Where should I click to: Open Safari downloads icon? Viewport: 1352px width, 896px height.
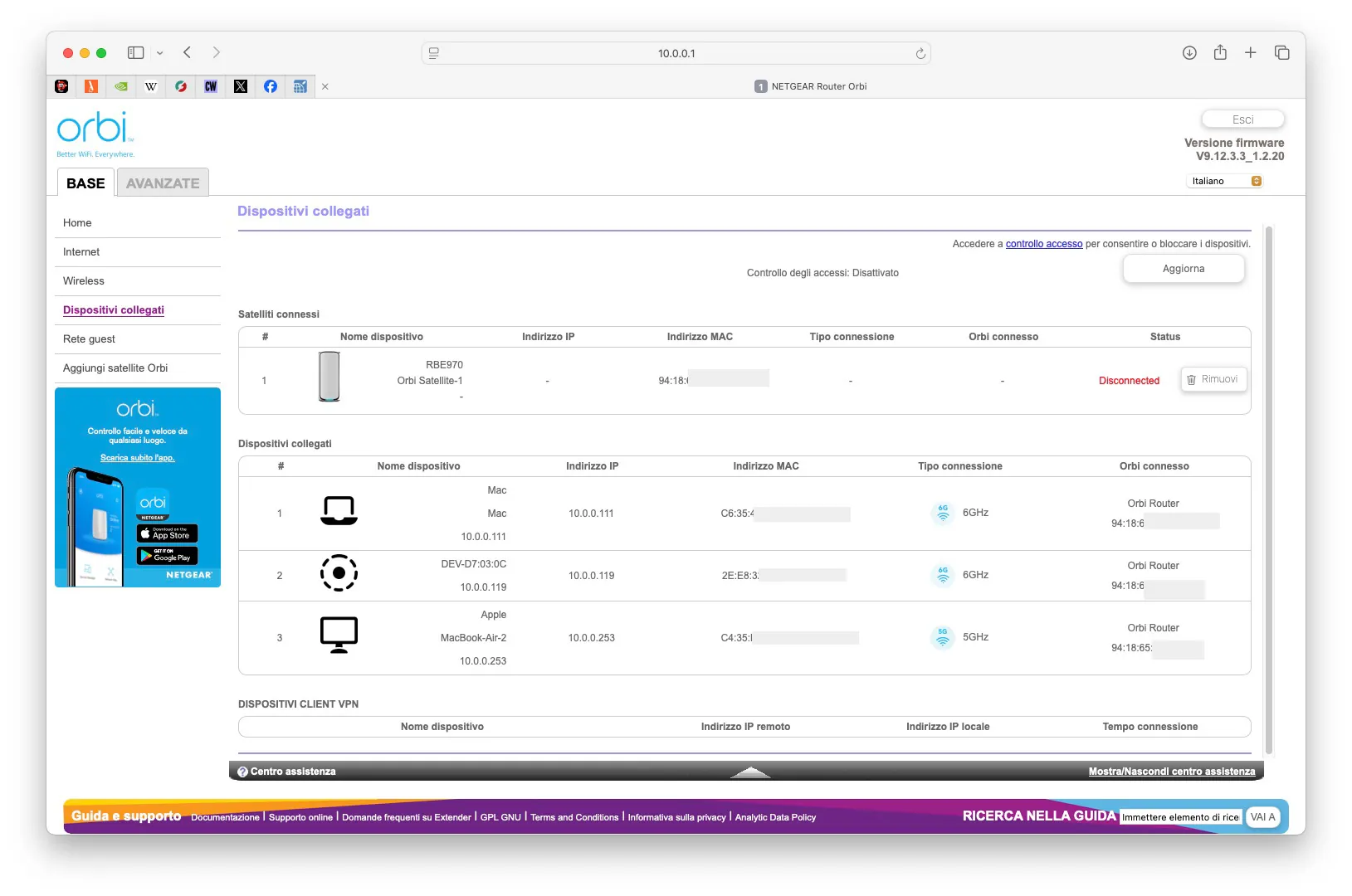(1189, 53)
